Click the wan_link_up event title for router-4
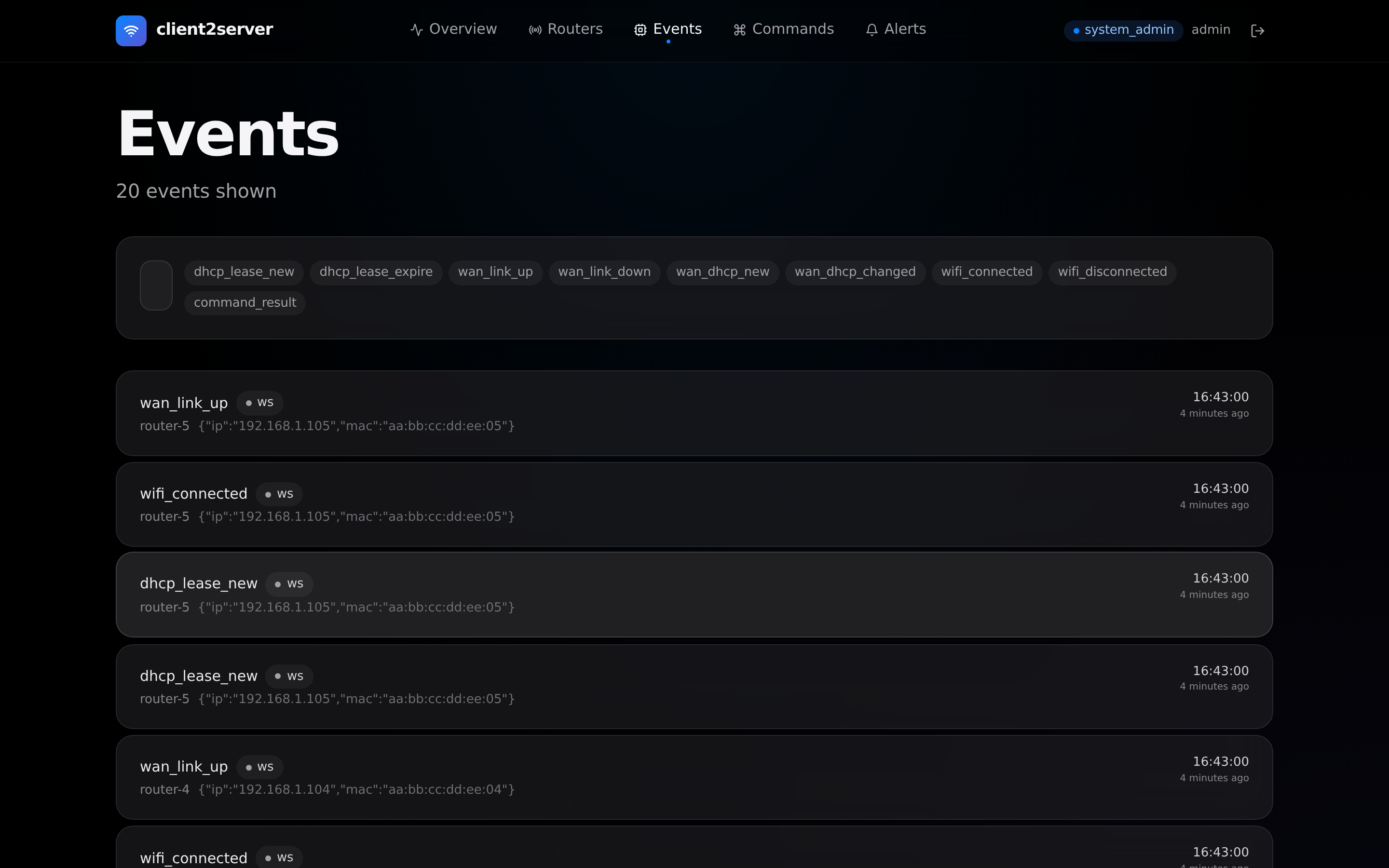1389x868 pixels. (x=184, y=767)
